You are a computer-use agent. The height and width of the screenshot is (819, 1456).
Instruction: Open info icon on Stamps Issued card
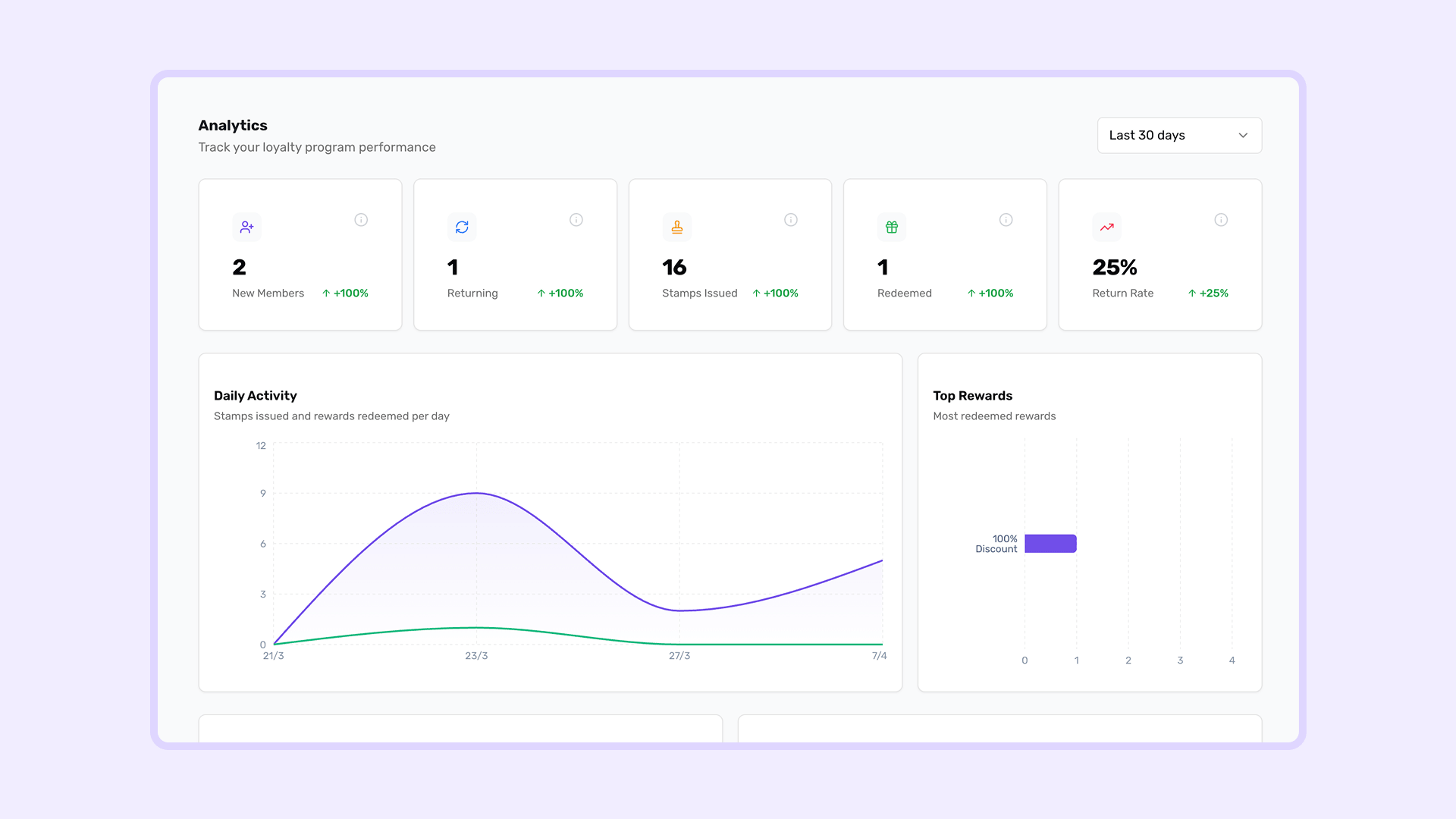[x=791, y=220]
